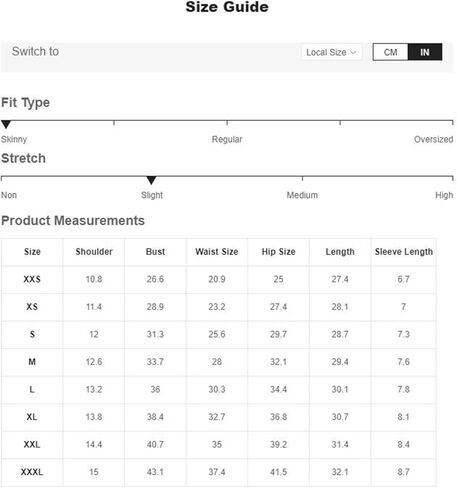Click the Stretch Slight marker triangle

151,180
